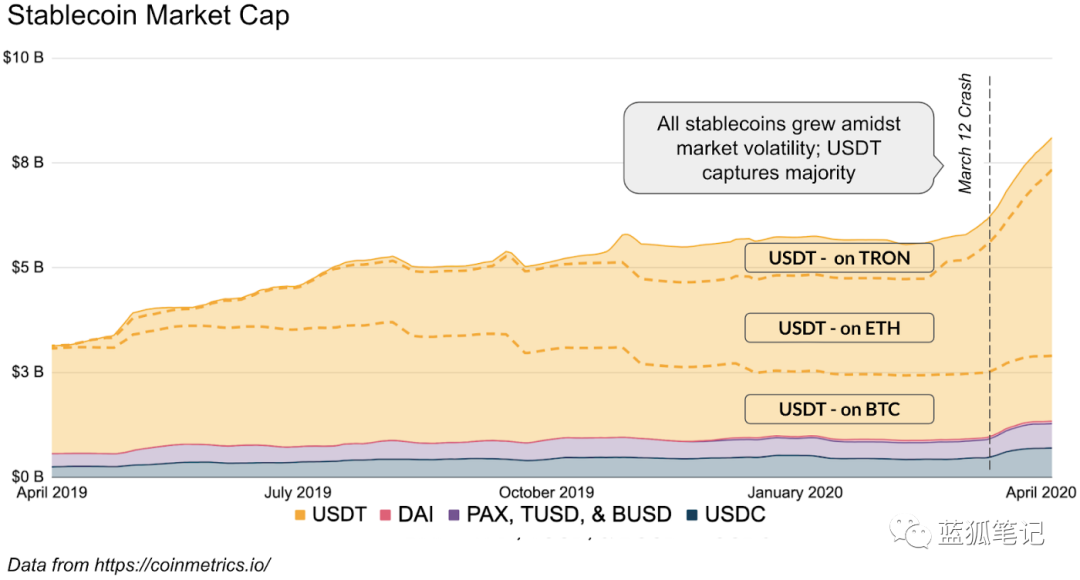Toggle the USDC legend label
The image size is (1080, 580).
pyautogui.click(x=735, y=516)
